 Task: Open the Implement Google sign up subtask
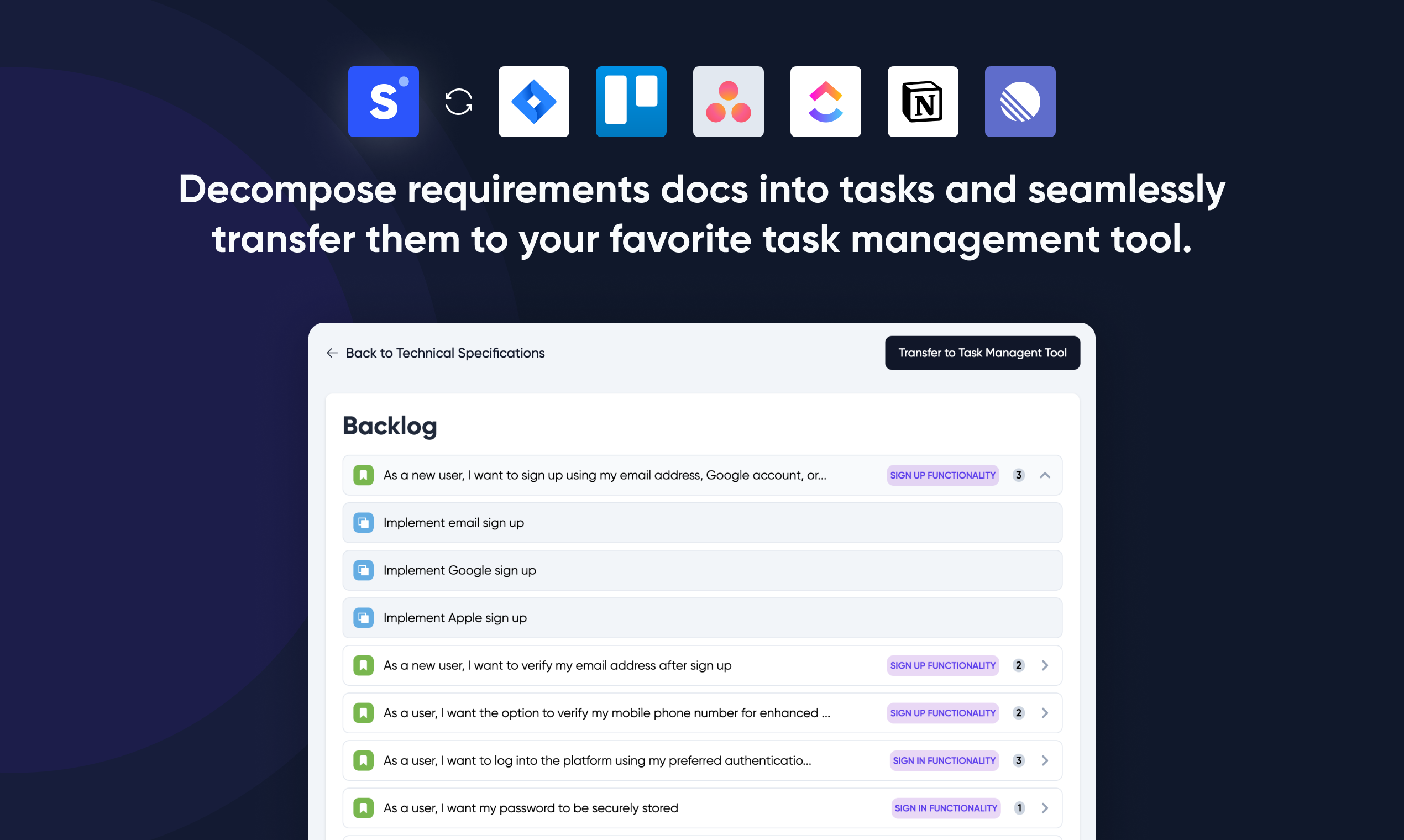pos(459,570)
